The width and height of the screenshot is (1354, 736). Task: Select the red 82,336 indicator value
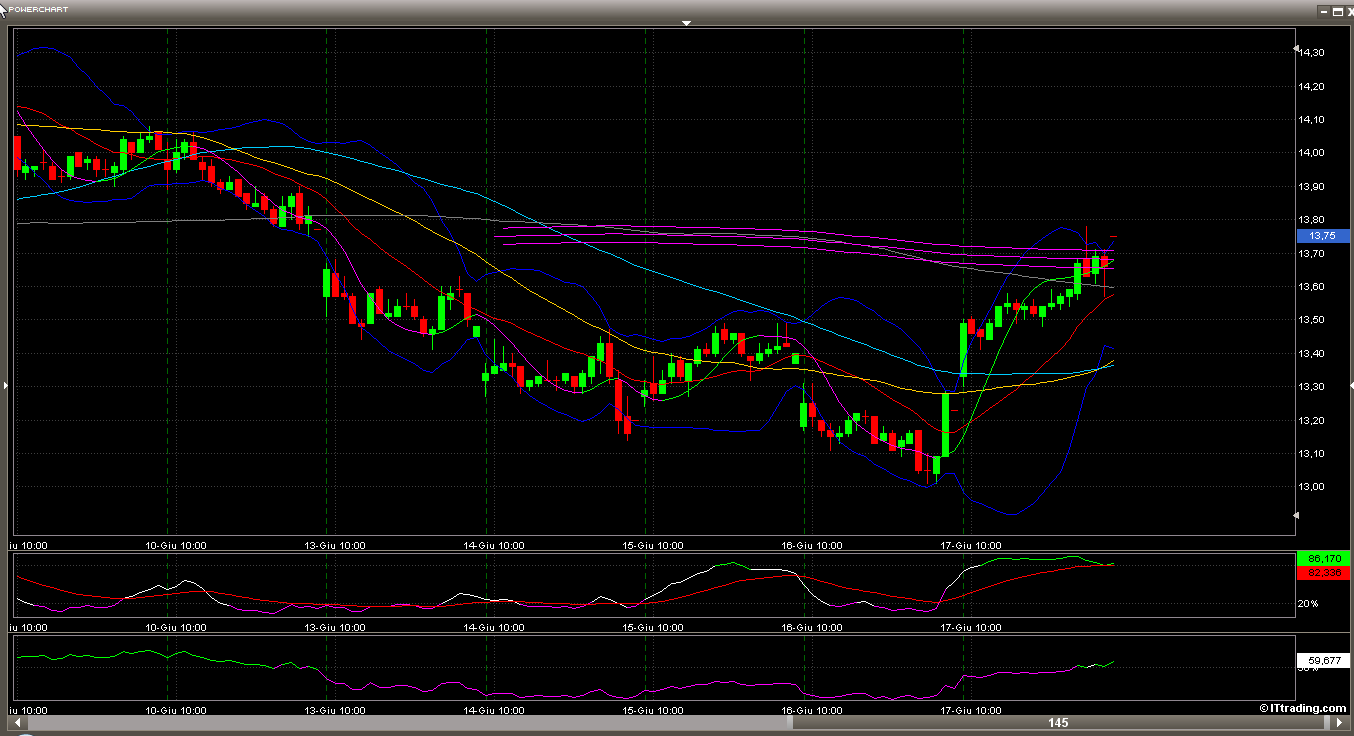[x=1322, y=572]
